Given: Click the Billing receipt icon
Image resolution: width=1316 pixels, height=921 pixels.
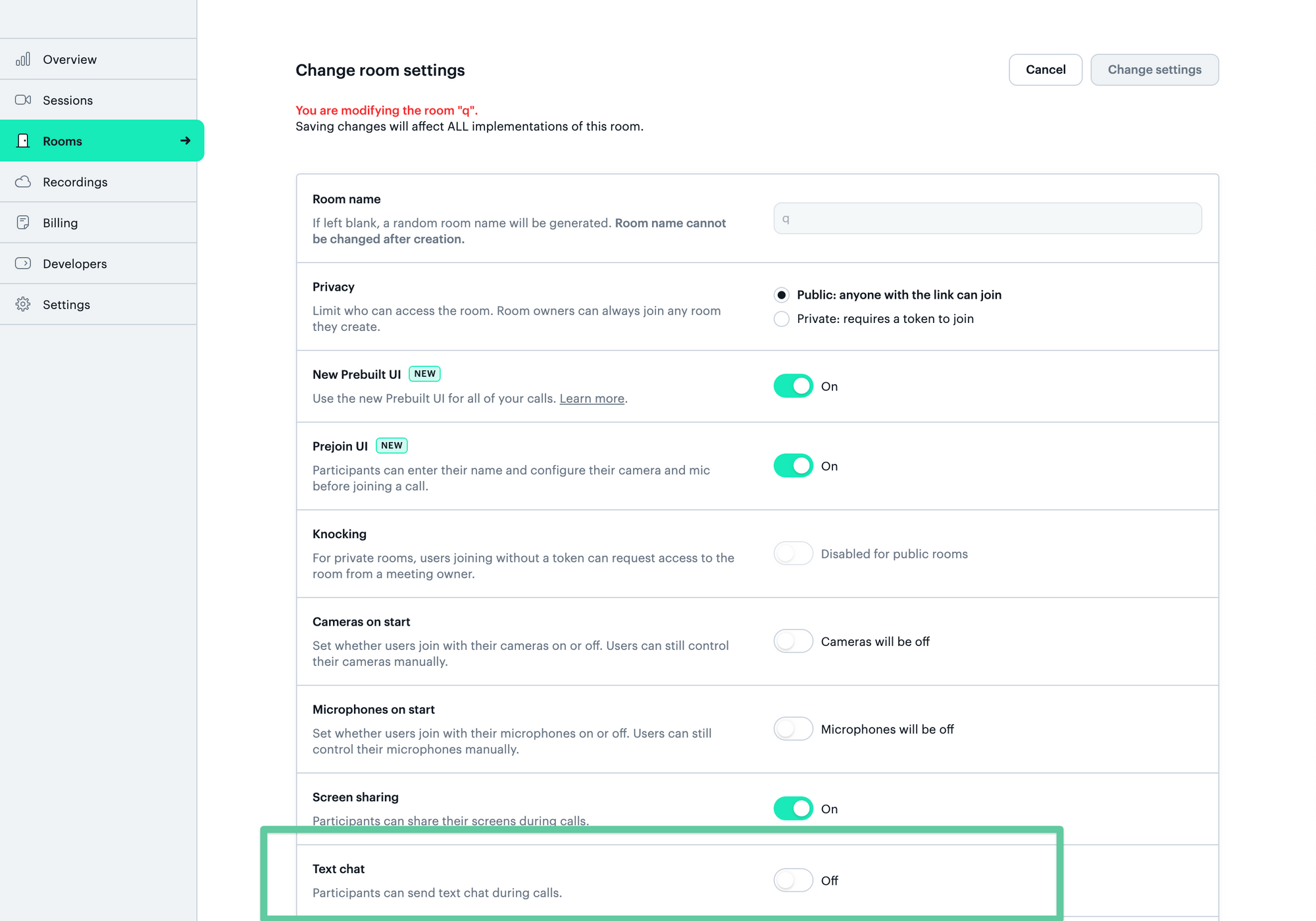Looking at the screenshot, I should pos(23,222).
